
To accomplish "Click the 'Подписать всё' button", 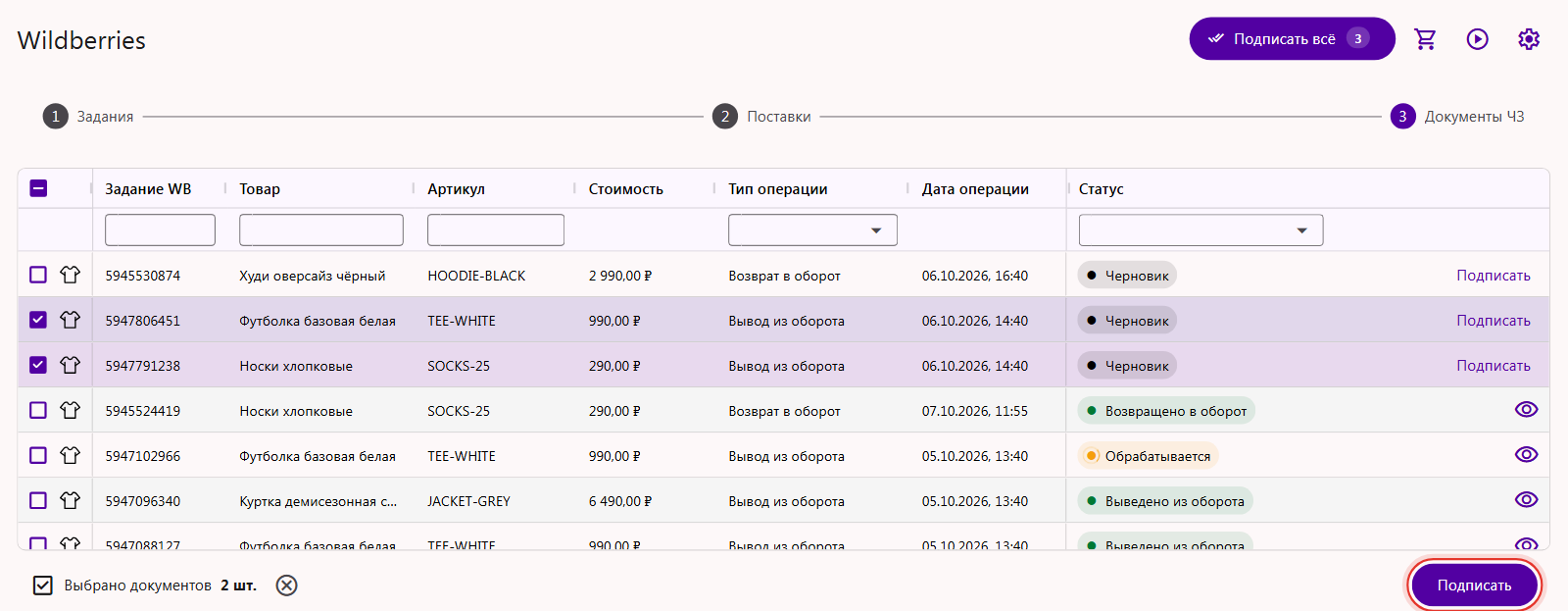I will click(x=1292, y=39).
